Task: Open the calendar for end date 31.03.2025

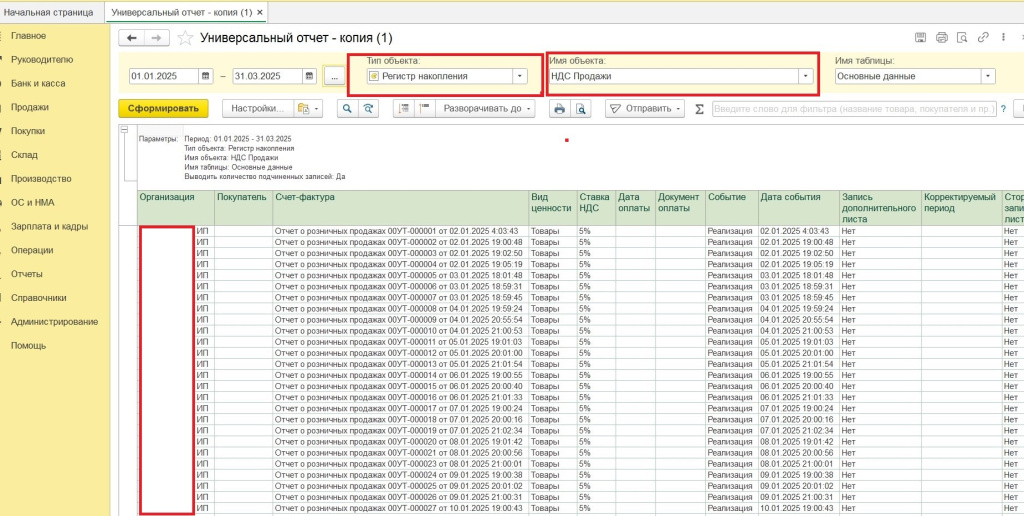Action: [x=309, y=76]
